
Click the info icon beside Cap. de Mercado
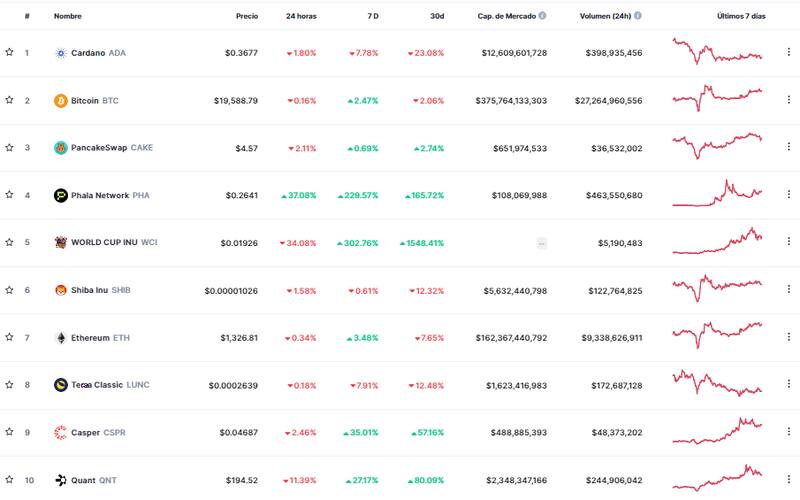pos(543,16)
